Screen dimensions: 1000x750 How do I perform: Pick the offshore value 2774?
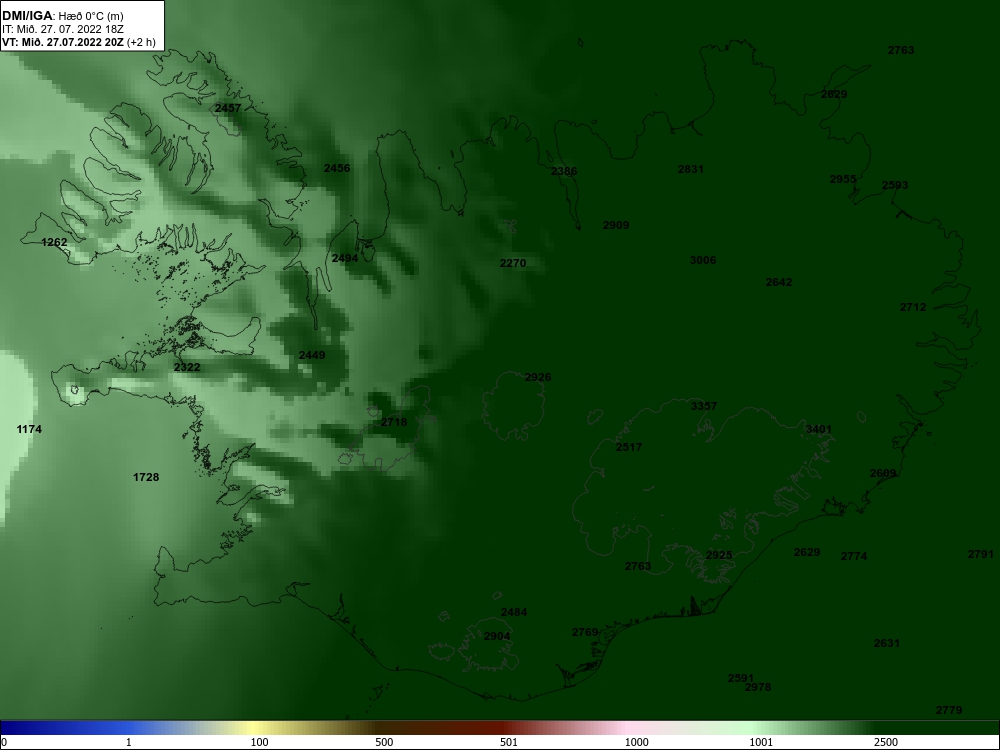[x=854, y=556]
